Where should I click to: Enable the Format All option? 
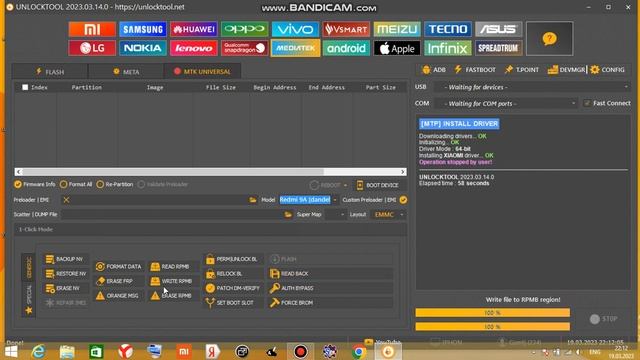(x=76, y=184)
